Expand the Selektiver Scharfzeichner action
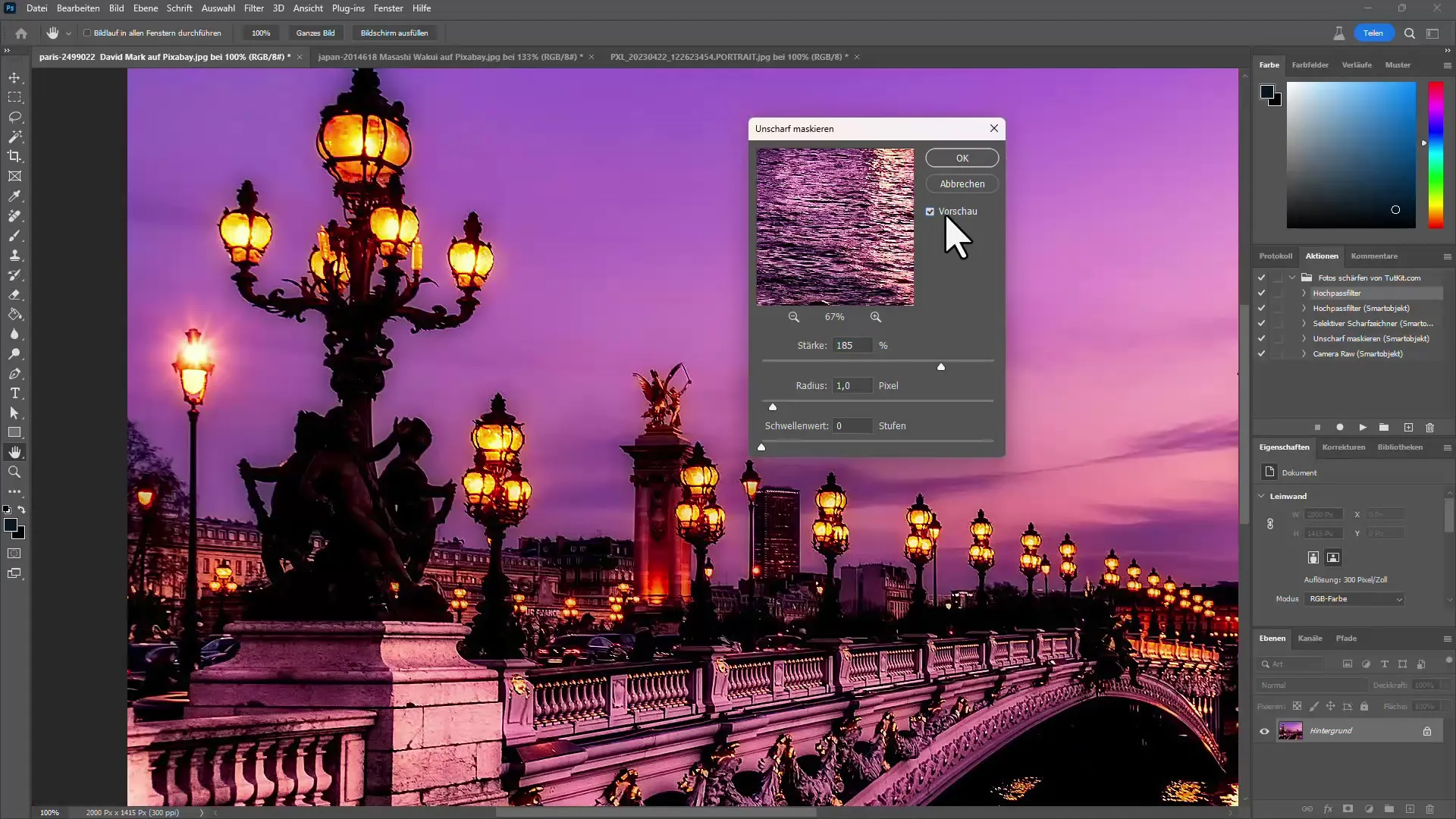Viewport: 1456px width, 819px height. tap(1304, 324)
